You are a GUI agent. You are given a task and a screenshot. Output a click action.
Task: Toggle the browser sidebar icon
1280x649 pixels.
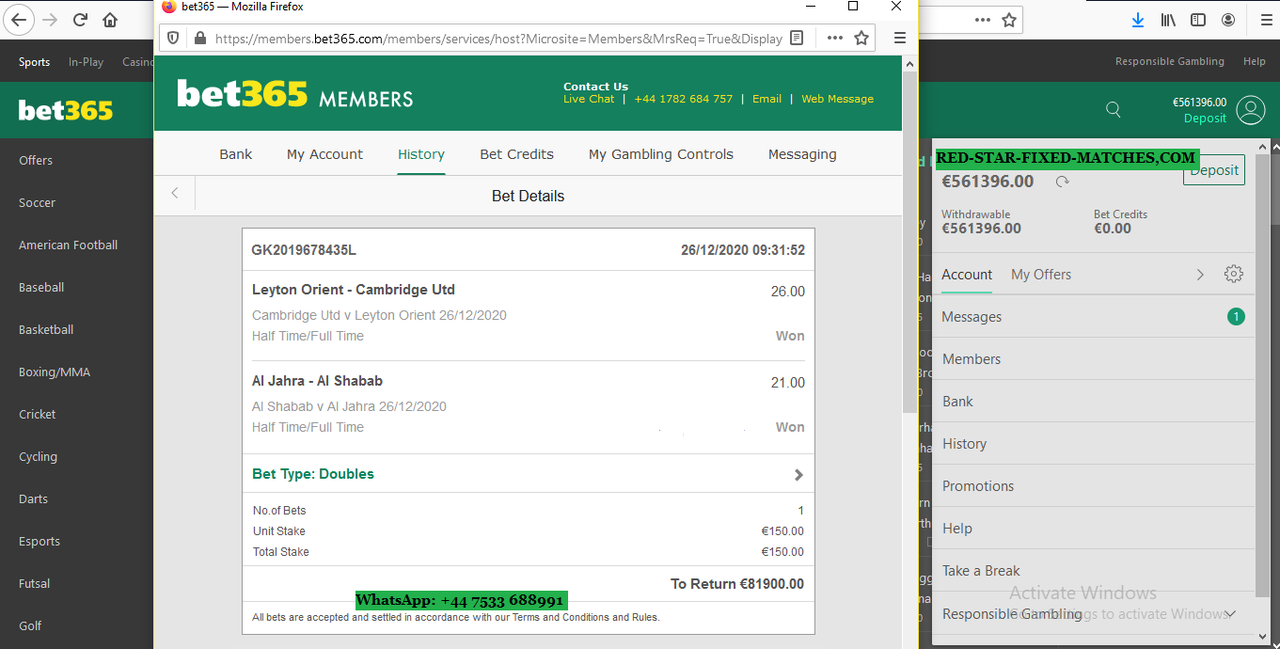click(1198, 19)
